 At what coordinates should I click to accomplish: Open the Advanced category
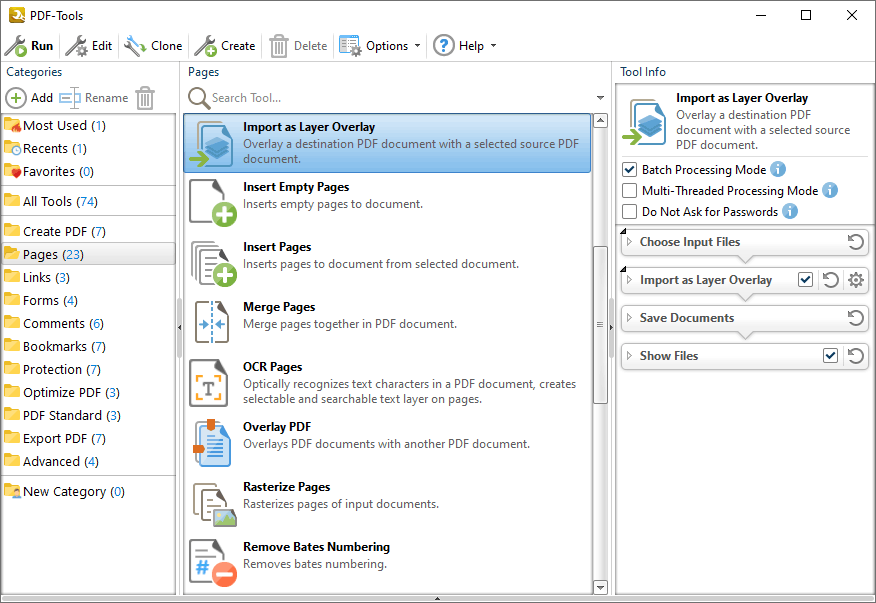click(x=88, y=461)
